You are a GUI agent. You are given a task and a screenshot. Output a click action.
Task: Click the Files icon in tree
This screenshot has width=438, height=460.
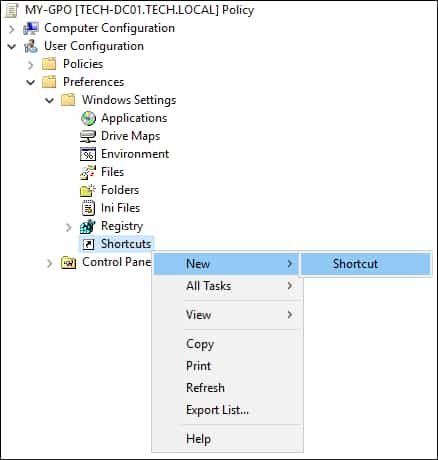88,172
